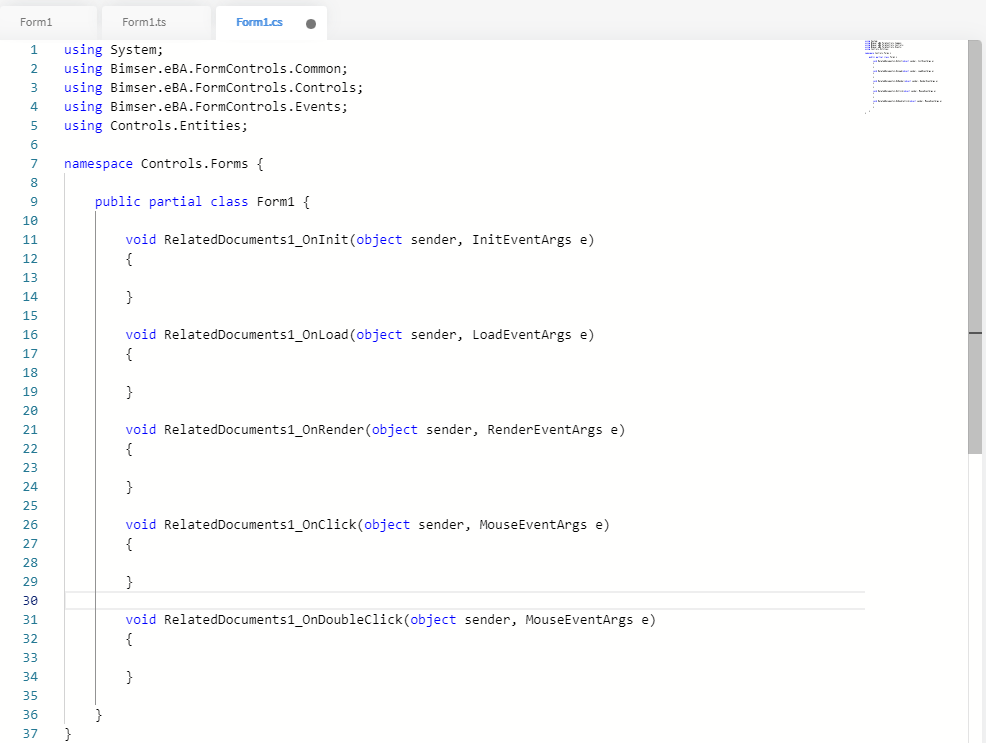This screenshot has height=743, width=986.
Task: Click the namespace keyword on line 7
Action: pos(98,163)
